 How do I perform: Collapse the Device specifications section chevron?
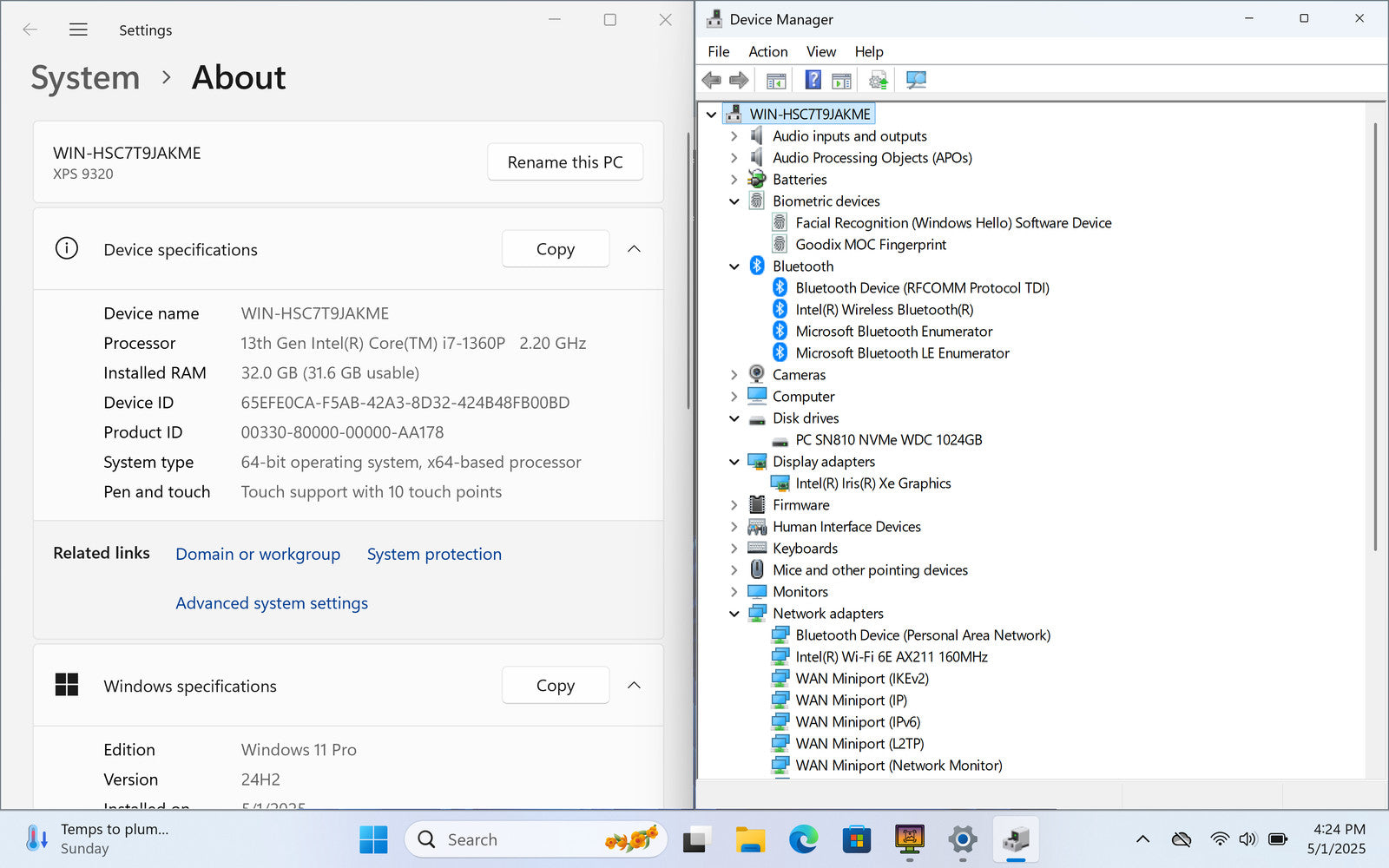tap(635, 249)
